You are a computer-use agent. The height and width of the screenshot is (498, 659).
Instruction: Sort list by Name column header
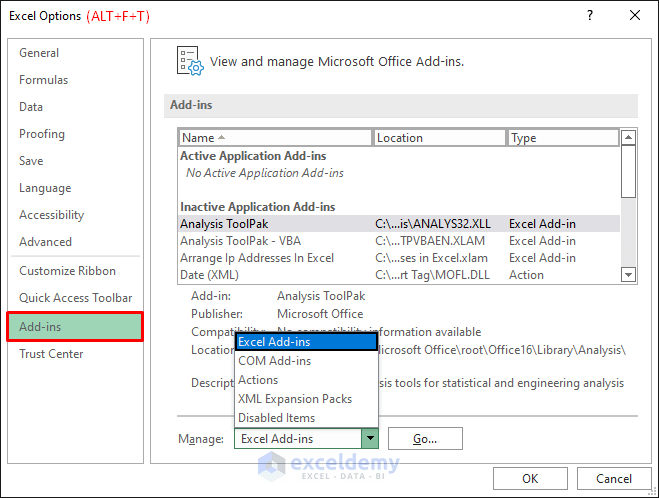click(275, 138)
